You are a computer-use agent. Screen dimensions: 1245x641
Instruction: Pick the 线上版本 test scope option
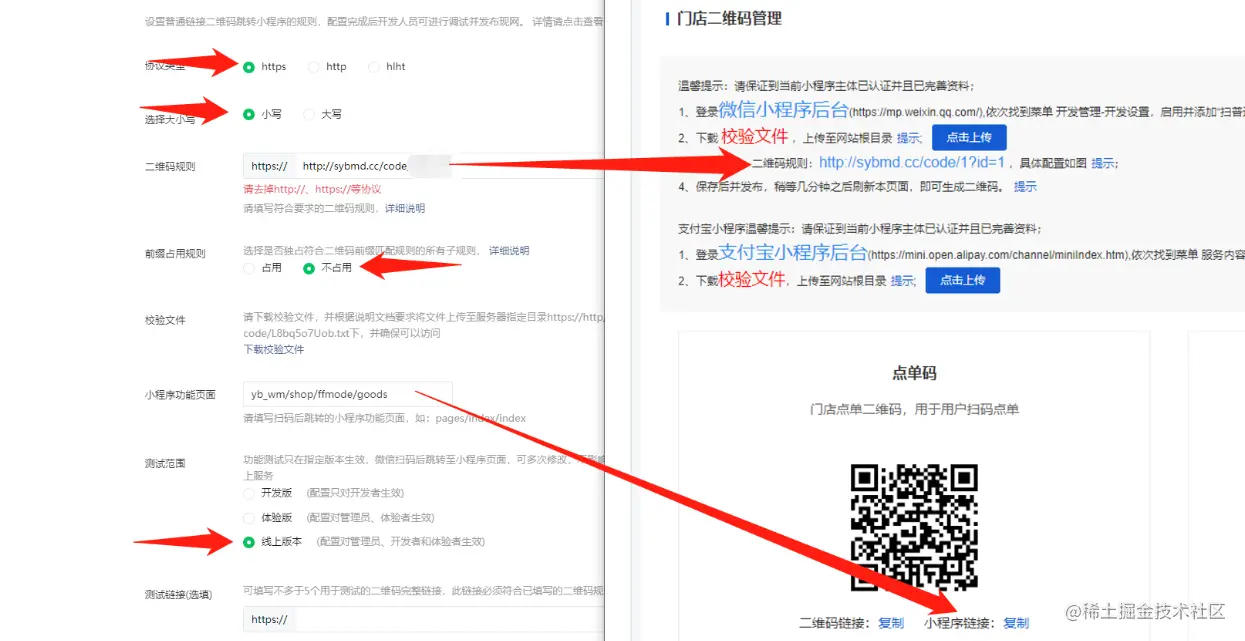(x=249, y=542)
